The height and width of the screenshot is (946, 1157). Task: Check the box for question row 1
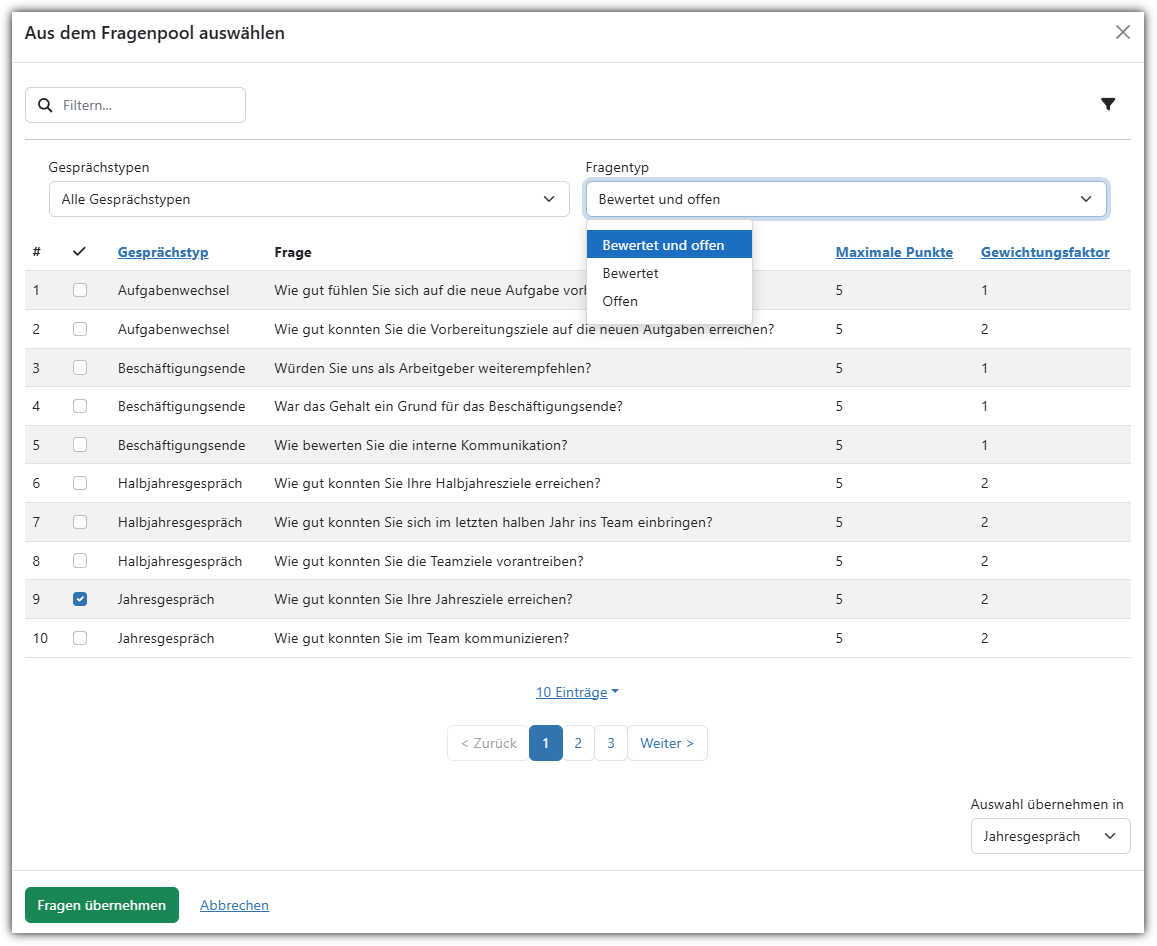tap(80, 290)
